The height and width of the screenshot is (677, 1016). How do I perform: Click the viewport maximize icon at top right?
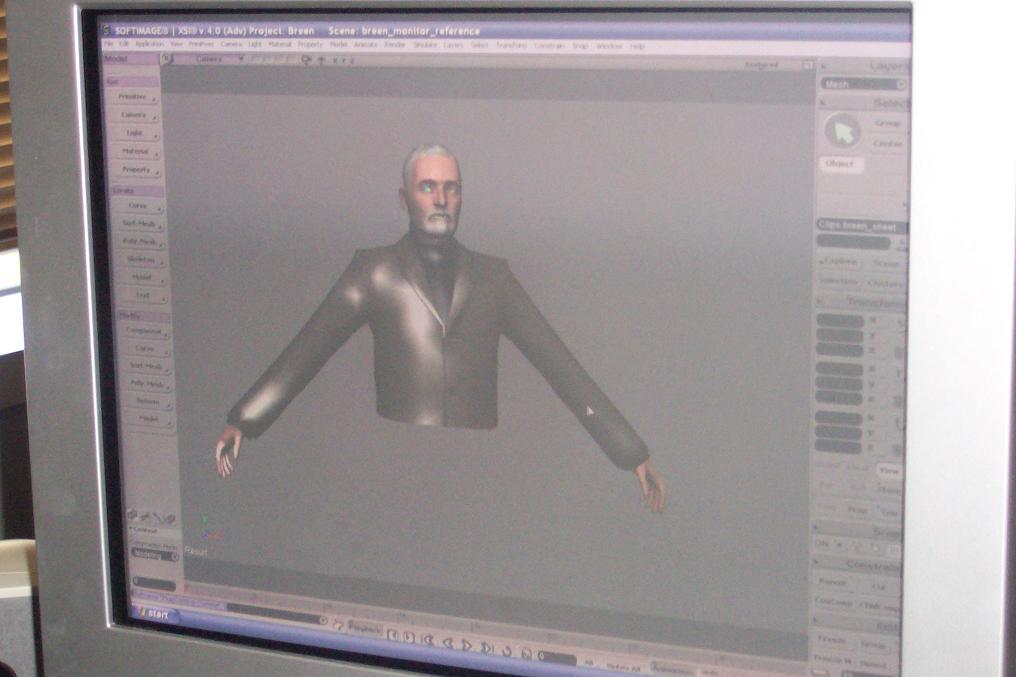click(x=807, y=65)
